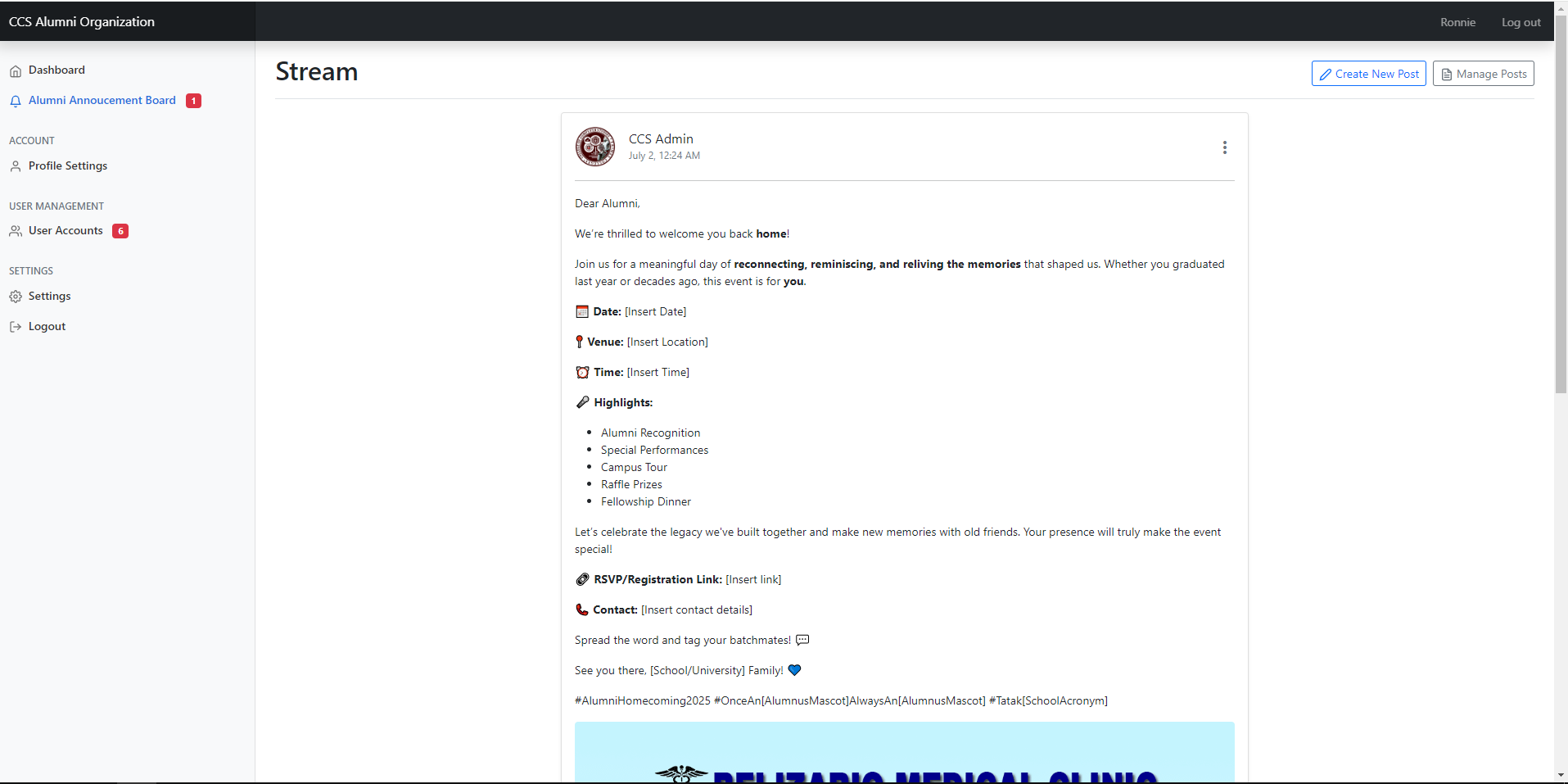Click the Dashboard home icon
Image resolution: width=1568 pixels, height=784 pixels.
click(16, 71)
